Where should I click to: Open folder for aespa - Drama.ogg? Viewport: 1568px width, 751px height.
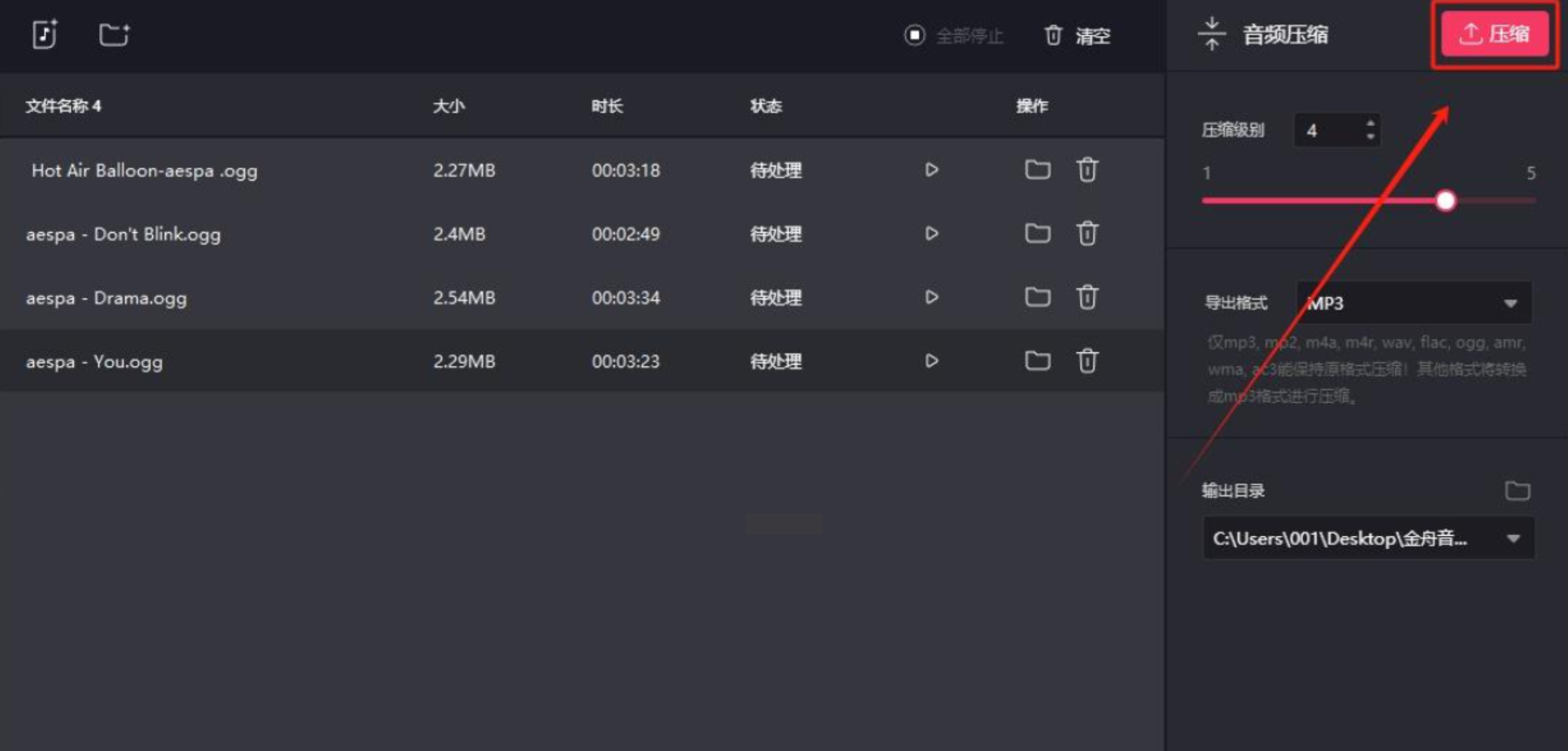(x=1038, y=297)
